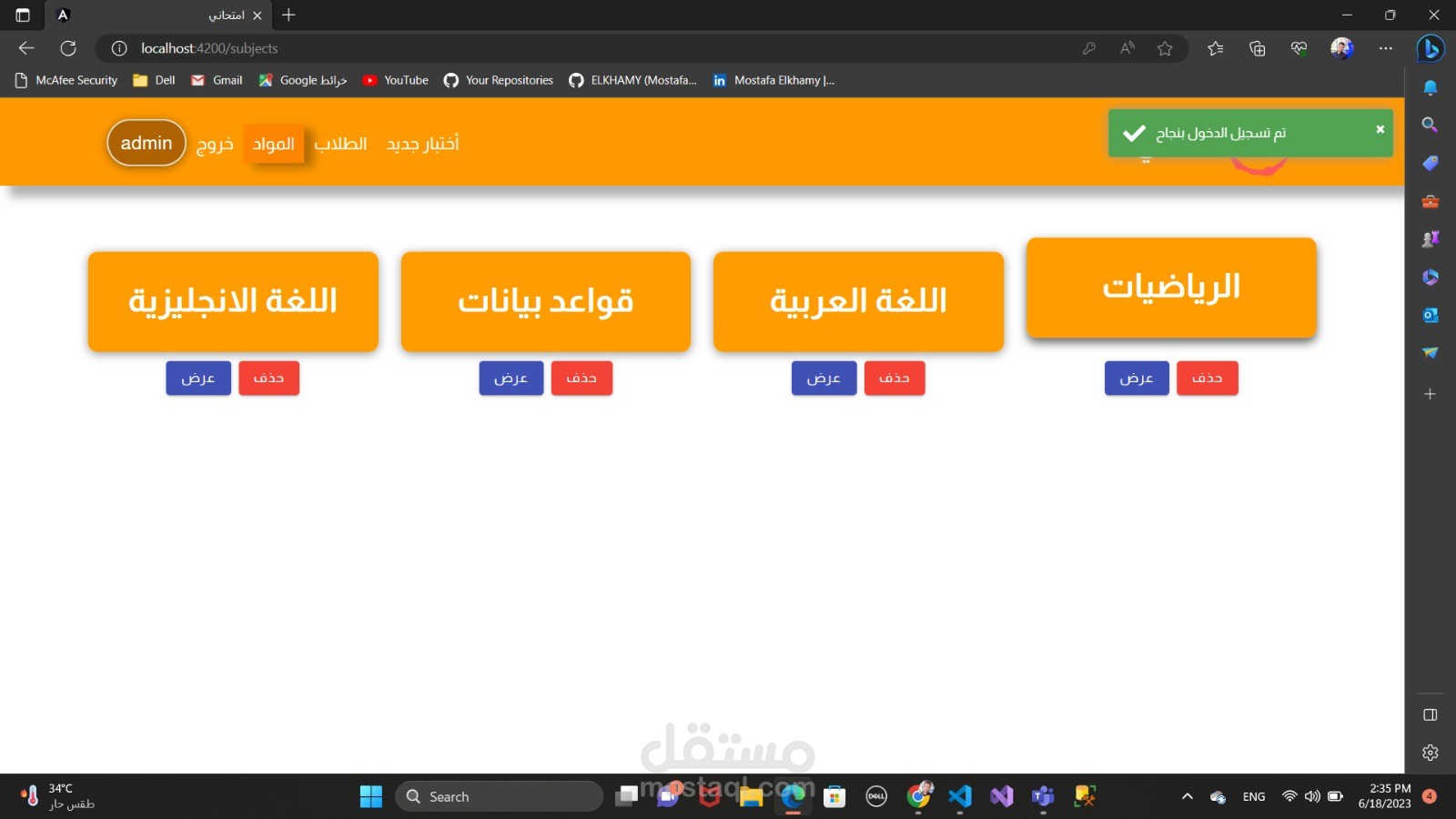1456x819 pixels.
Task: Open Microsoft 365 in sidebar
Action: [1431, 277]
